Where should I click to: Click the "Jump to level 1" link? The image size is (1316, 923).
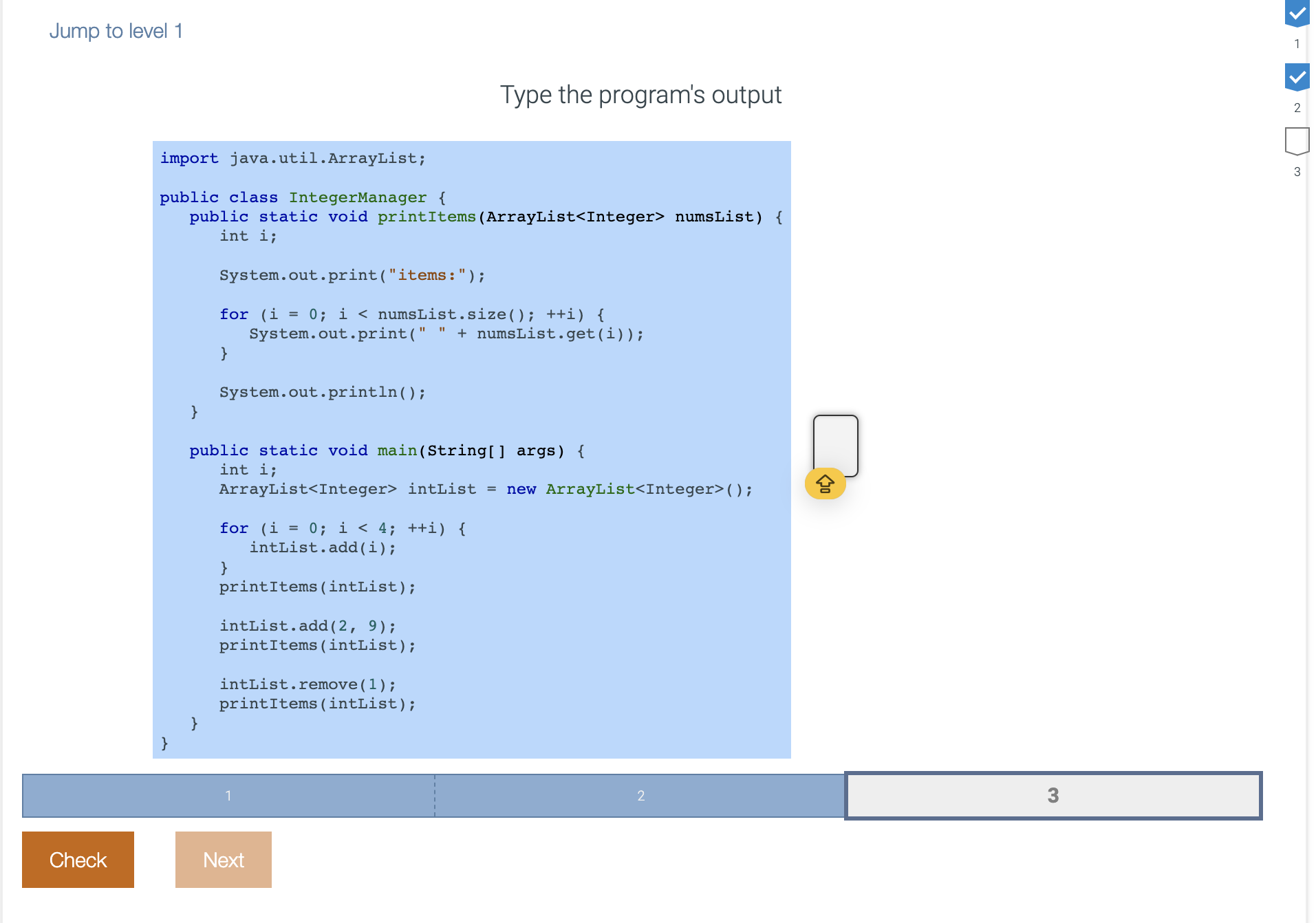tap(116, 30)
